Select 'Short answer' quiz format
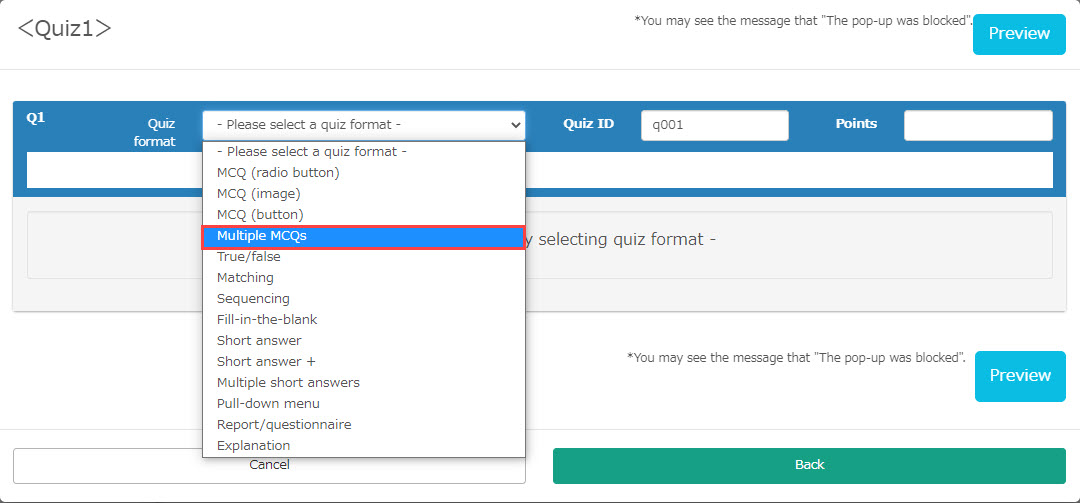Screen dimensions: 1080x503 coord(259,341)
